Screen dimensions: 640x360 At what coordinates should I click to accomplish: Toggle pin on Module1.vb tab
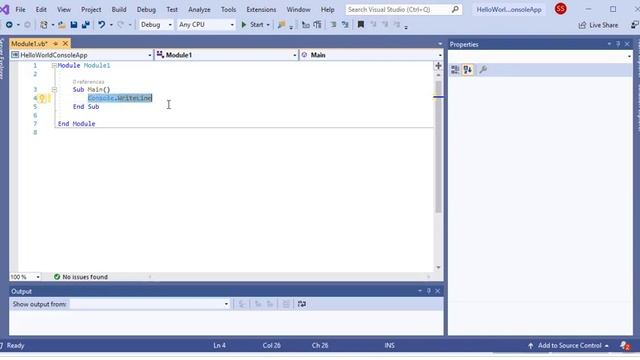click(56, 43)
